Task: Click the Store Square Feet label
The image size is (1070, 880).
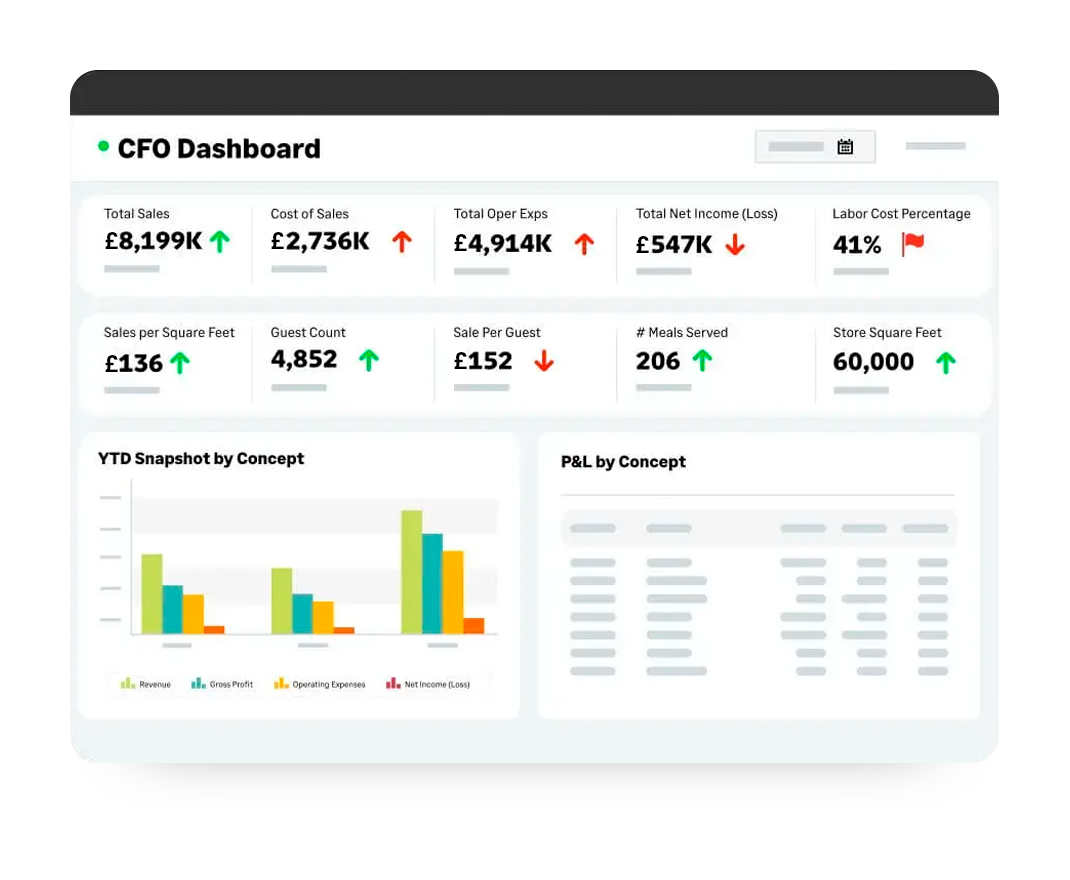Action: click(887, 332)
